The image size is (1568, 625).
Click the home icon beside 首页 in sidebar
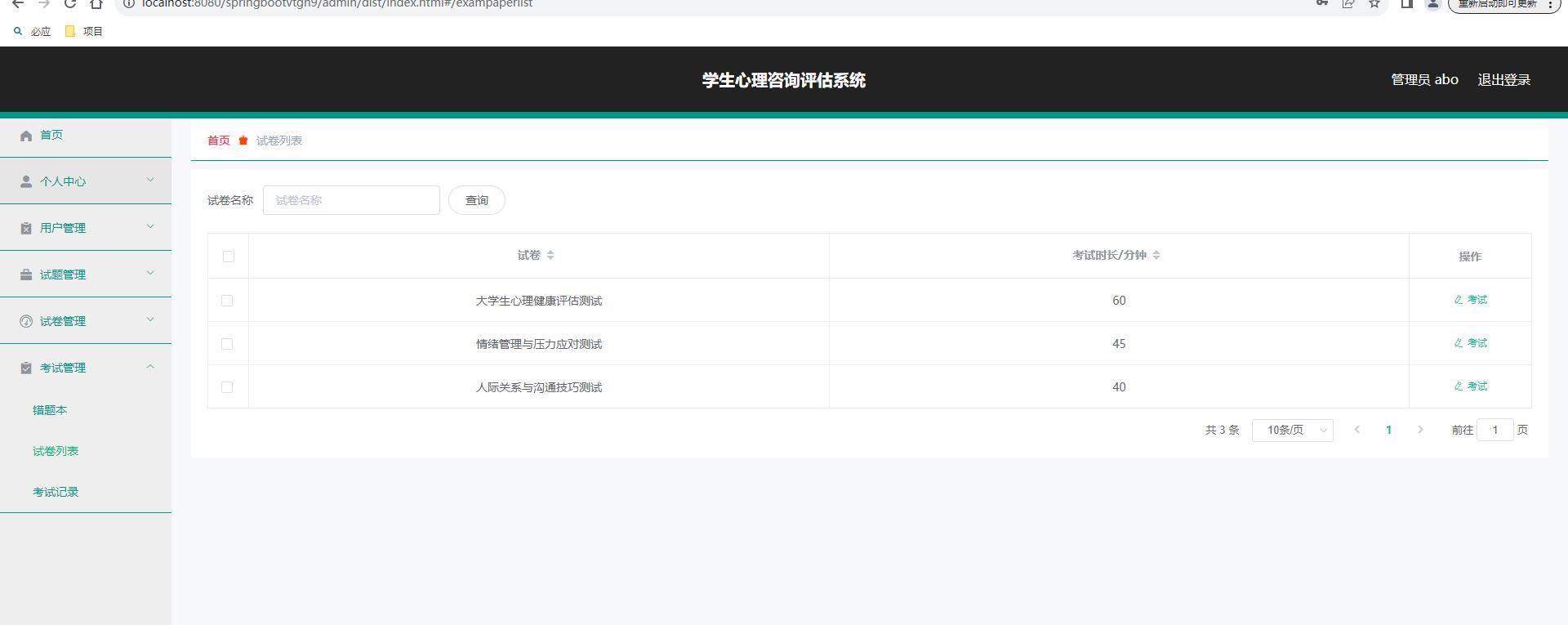[26, 136]
